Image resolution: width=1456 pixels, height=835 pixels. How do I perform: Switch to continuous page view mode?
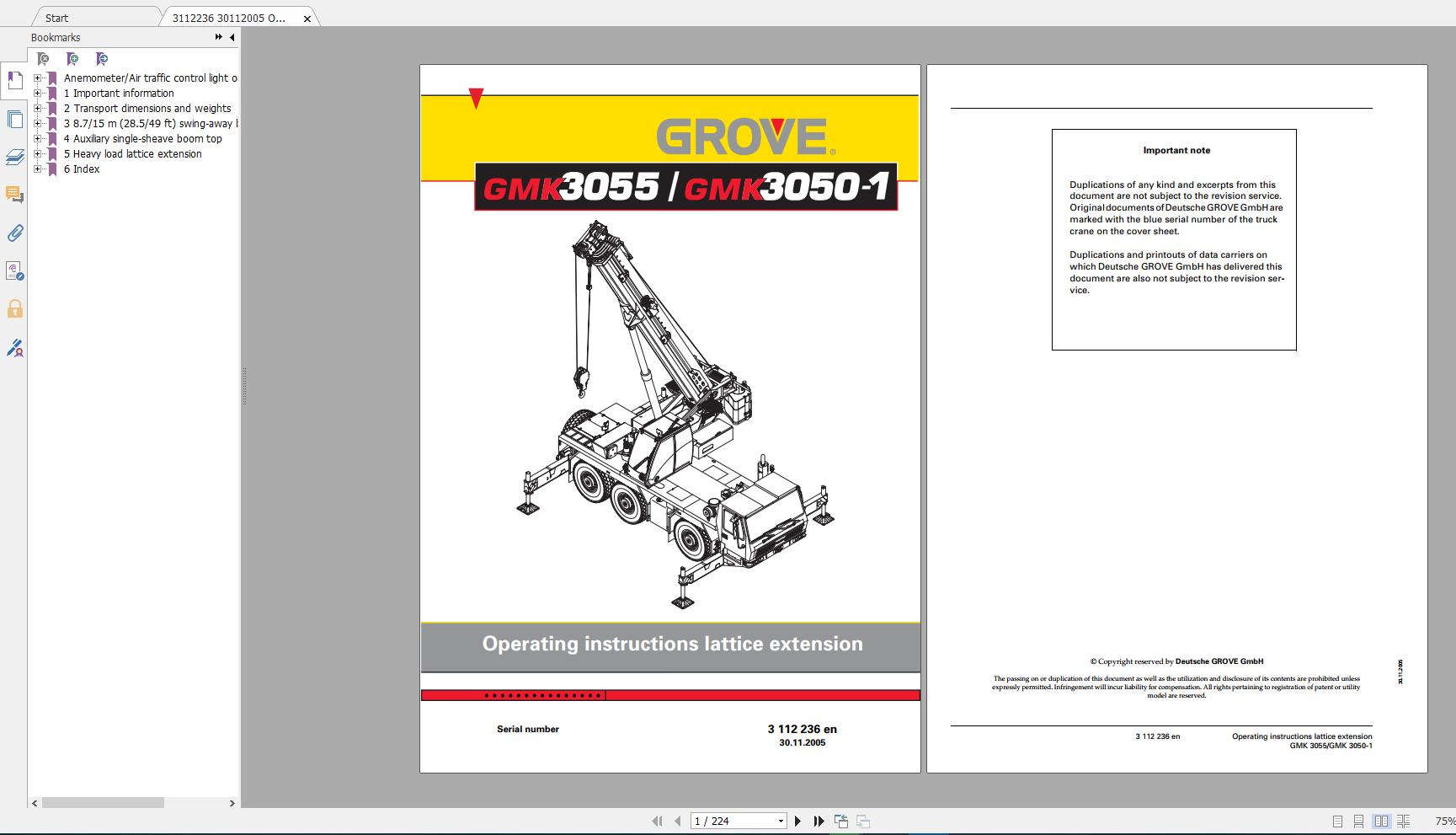[1358, 822]
